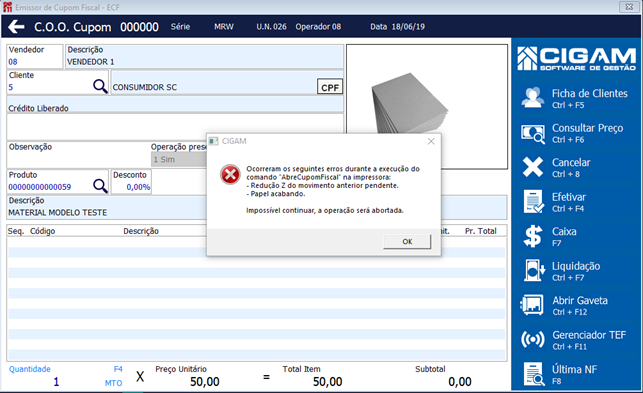This screenshot has width=643, height=393.
Task: Click the Código column header
Action: click(42, 231)
